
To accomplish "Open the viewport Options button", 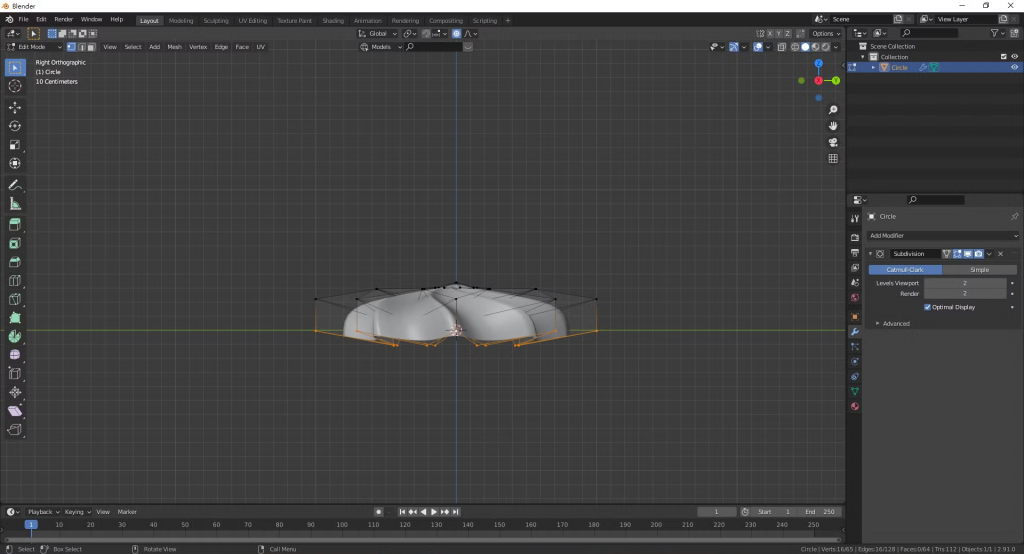I will [826, 33].
